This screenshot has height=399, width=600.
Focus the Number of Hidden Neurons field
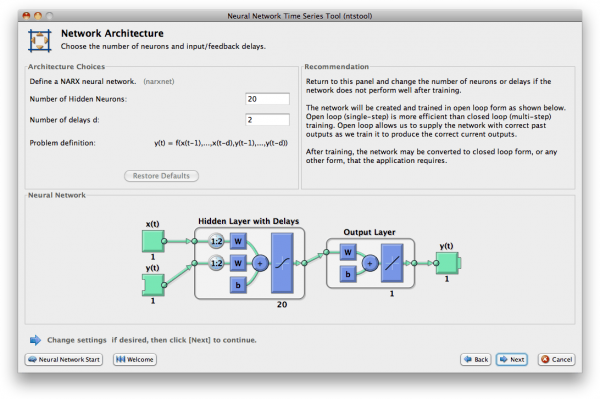click(x=267, y=99)
